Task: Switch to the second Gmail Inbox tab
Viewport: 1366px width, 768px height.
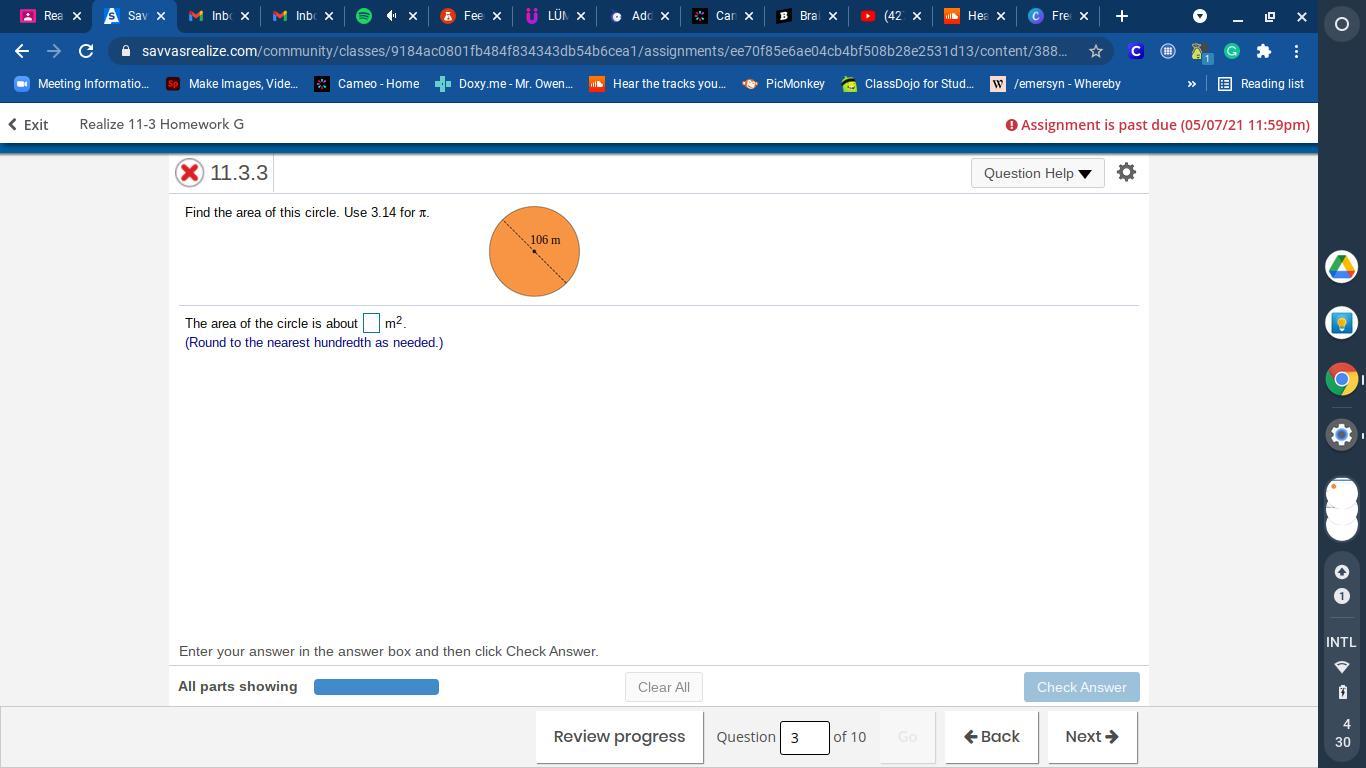Action: tap(303, 16)
